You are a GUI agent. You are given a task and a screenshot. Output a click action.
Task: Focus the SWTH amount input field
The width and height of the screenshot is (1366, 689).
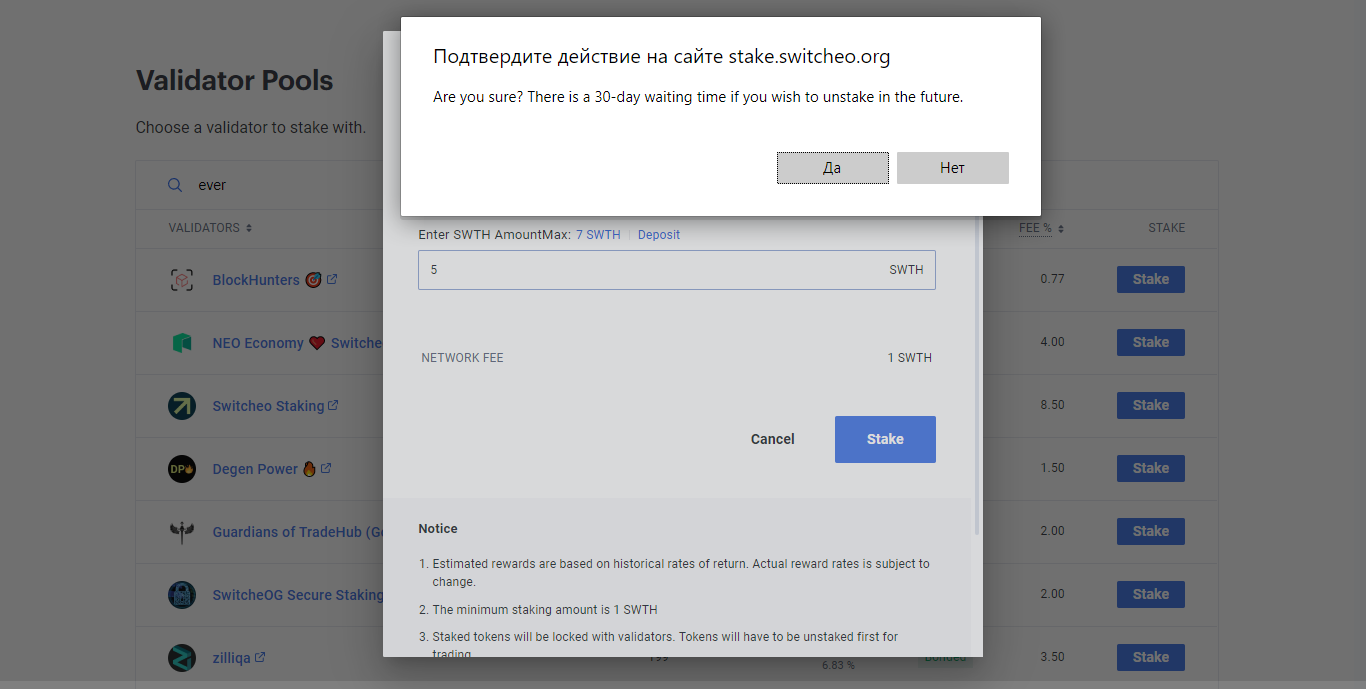click(x=676, y=270)
